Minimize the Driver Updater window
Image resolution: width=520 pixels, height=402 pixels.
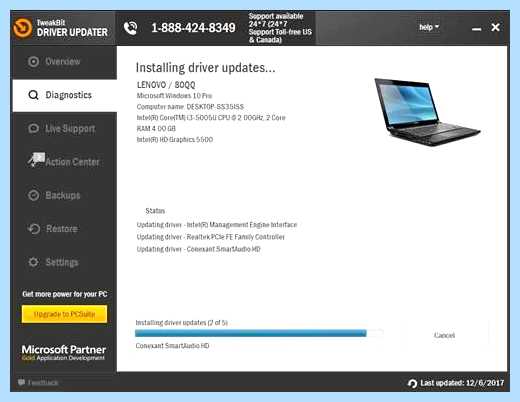tap(477, 29)
